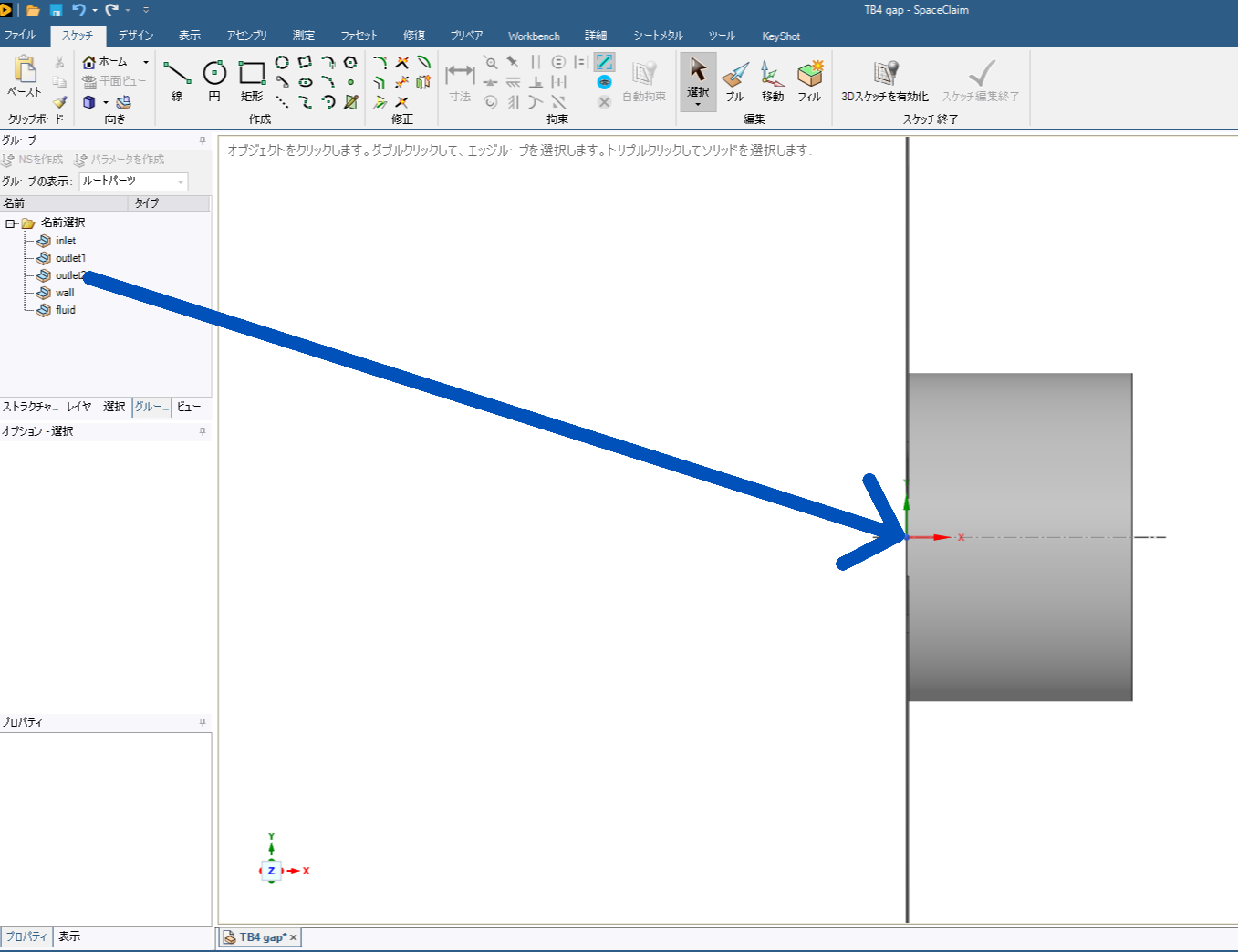Screen dimensions: 1238x952
Task: Click the undo arrow icon
Action: tap(78, 10)
